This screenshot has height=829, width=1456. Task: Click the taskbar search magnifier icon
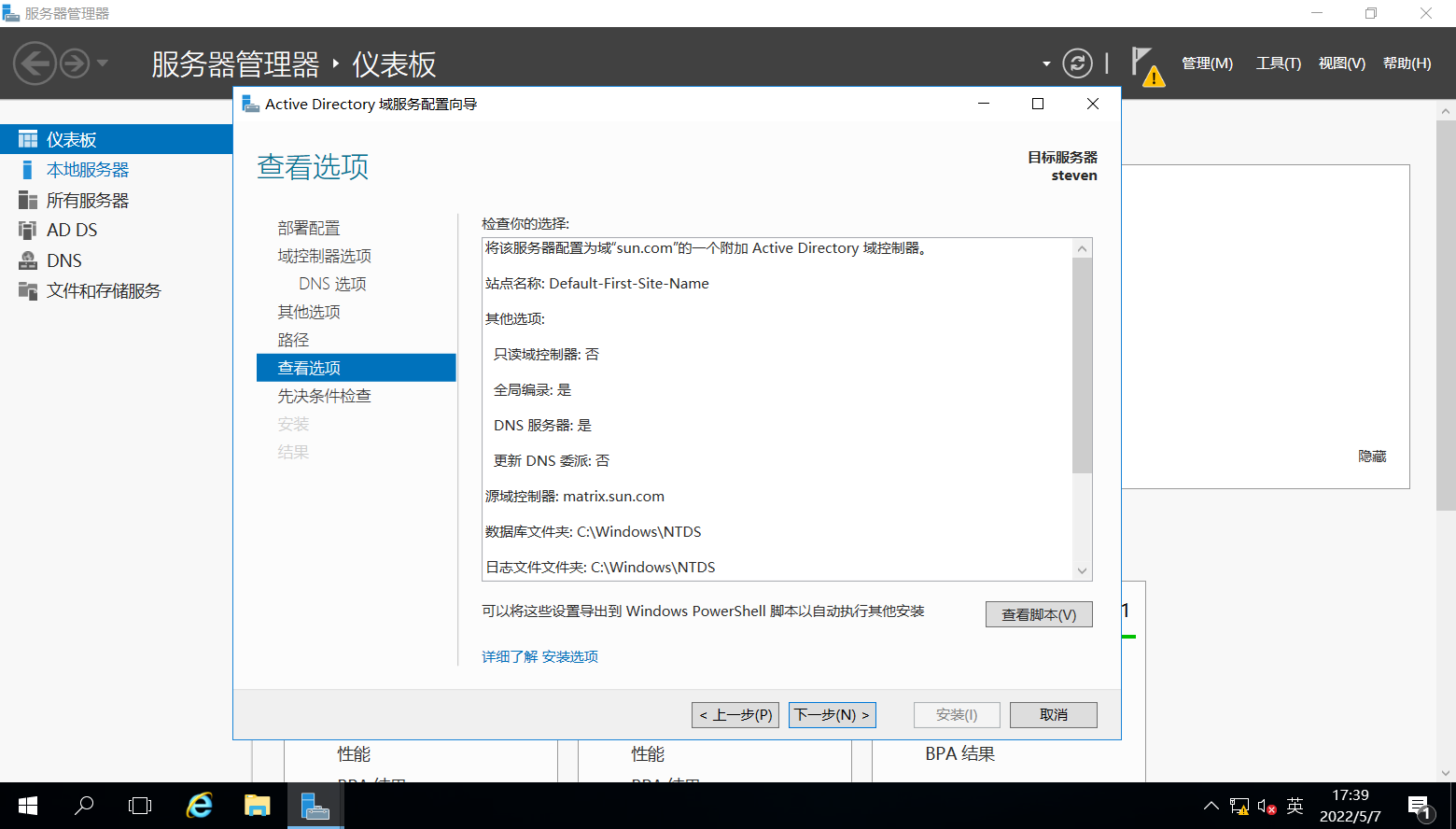84,806
